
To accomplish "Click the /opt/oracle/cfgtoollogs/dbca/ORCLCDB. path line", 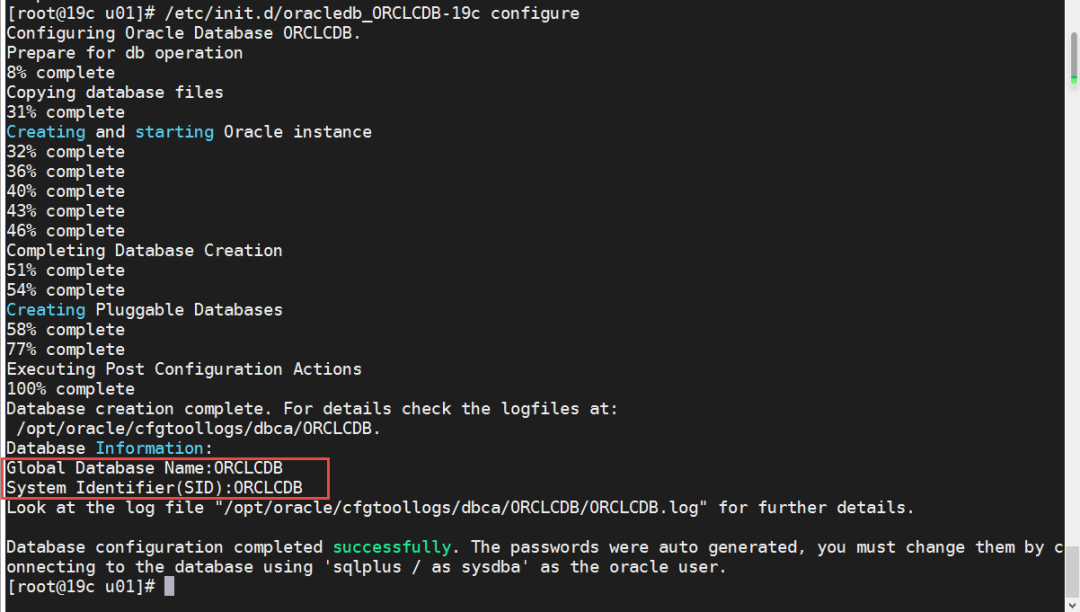I will coord(199,428).
